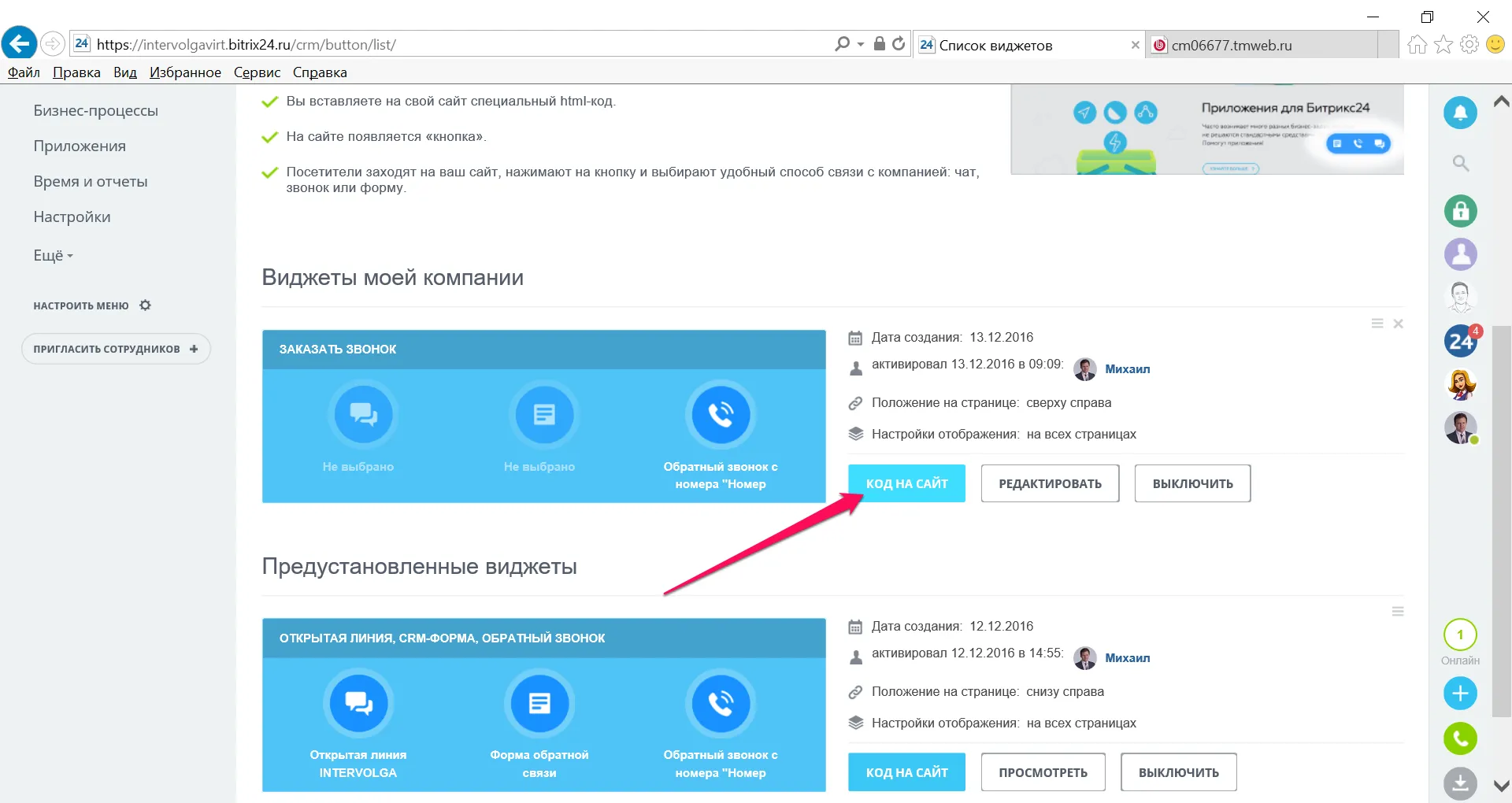The height and width of the screenshot is (803, 1512).
Task: Click Код на сайт for Заказать звонок
Action: pyautogui.click(x=906, y=483)
